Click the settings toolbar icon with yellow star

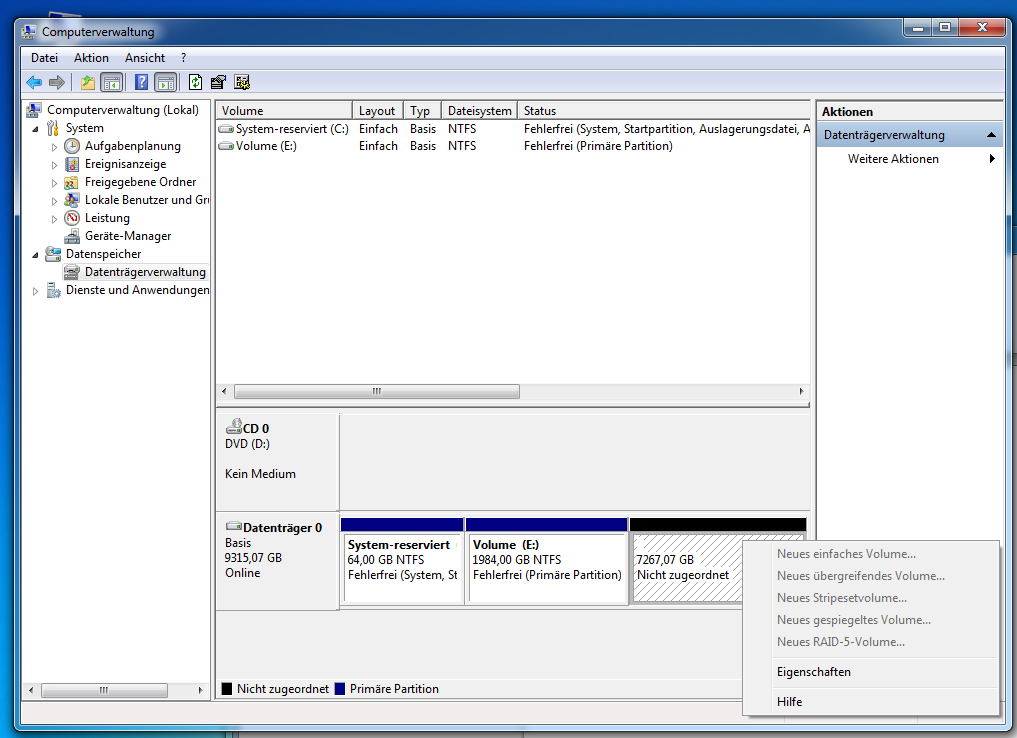[x=242, y=82]
